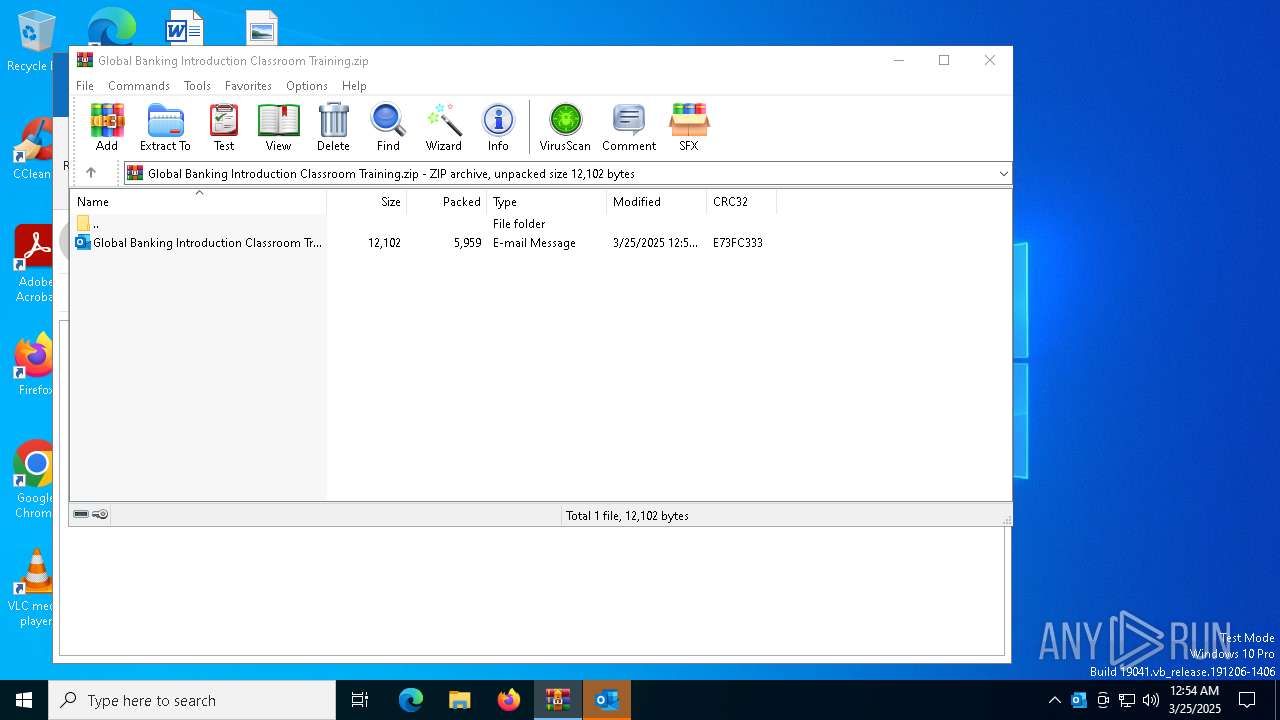The height and width of the screenshot is (720, 1280).
Task: Show hidden system tray icons
Action: (x=1054, y=700)
